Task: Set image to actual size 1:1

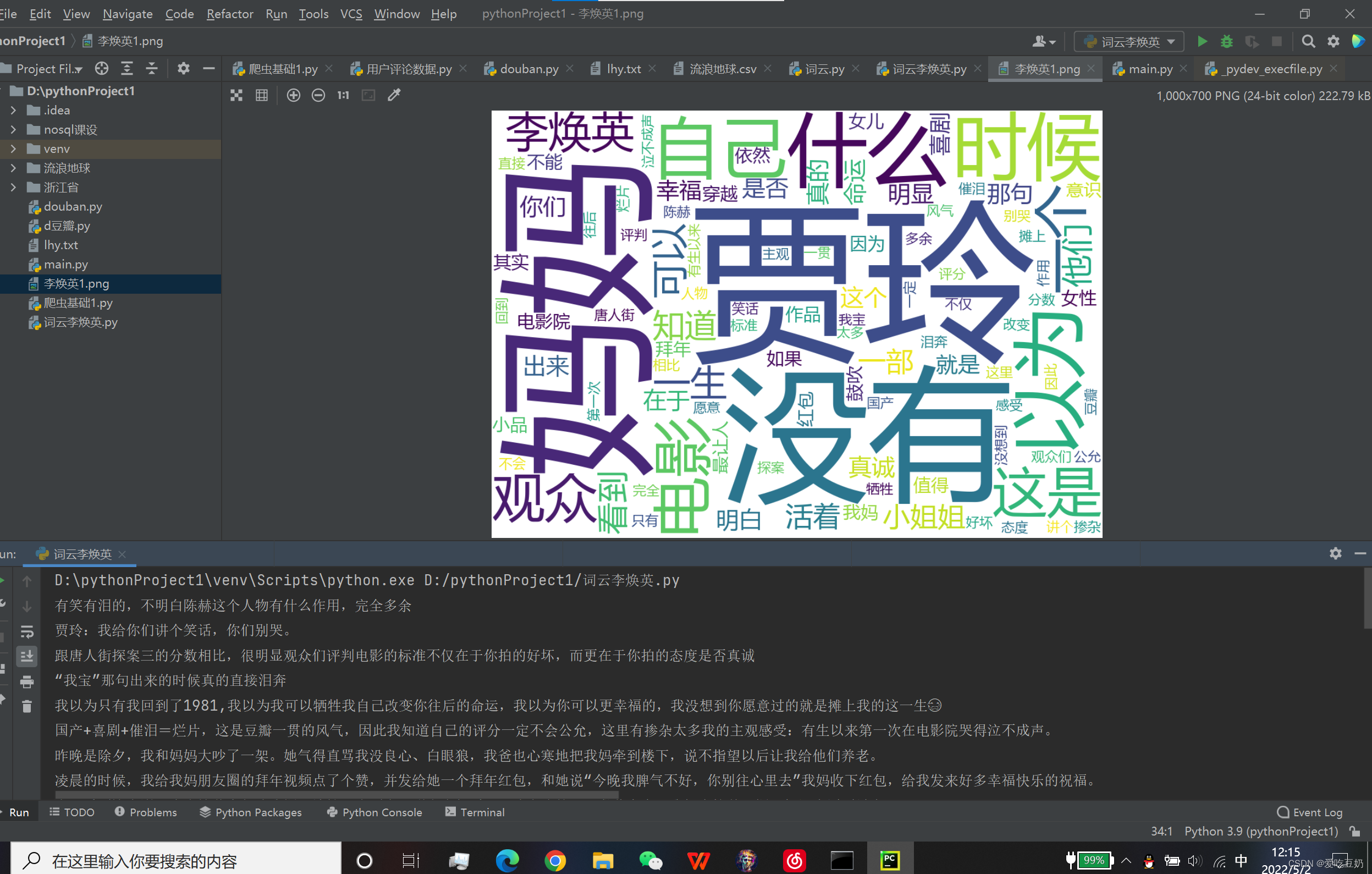Action: [x=343, y=95]
